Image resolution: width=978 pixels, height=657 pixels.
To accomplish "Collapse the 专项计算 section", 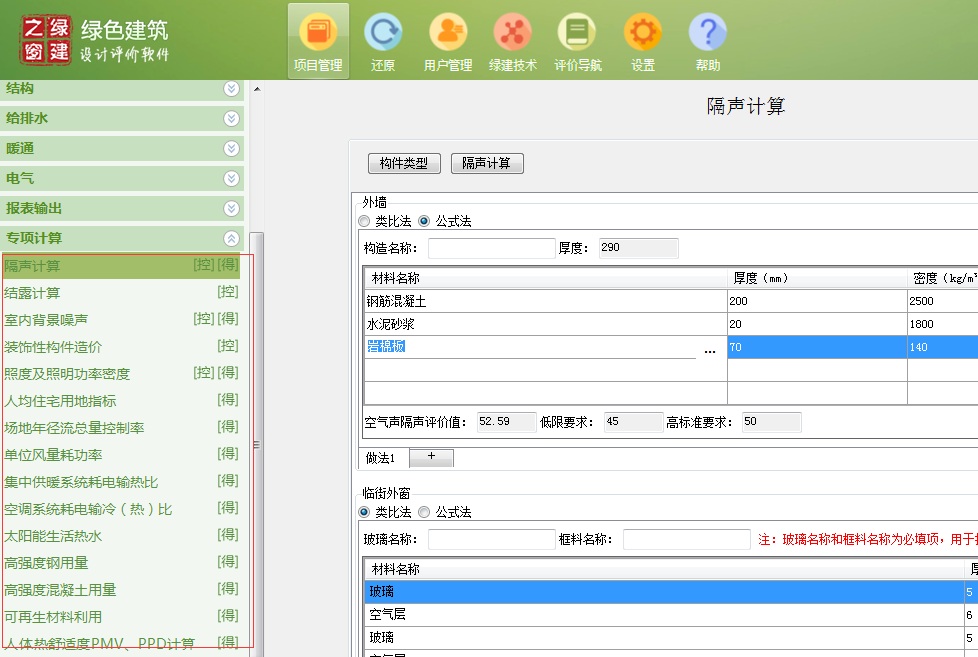I will pyautogui.click(x=231, y=239).
